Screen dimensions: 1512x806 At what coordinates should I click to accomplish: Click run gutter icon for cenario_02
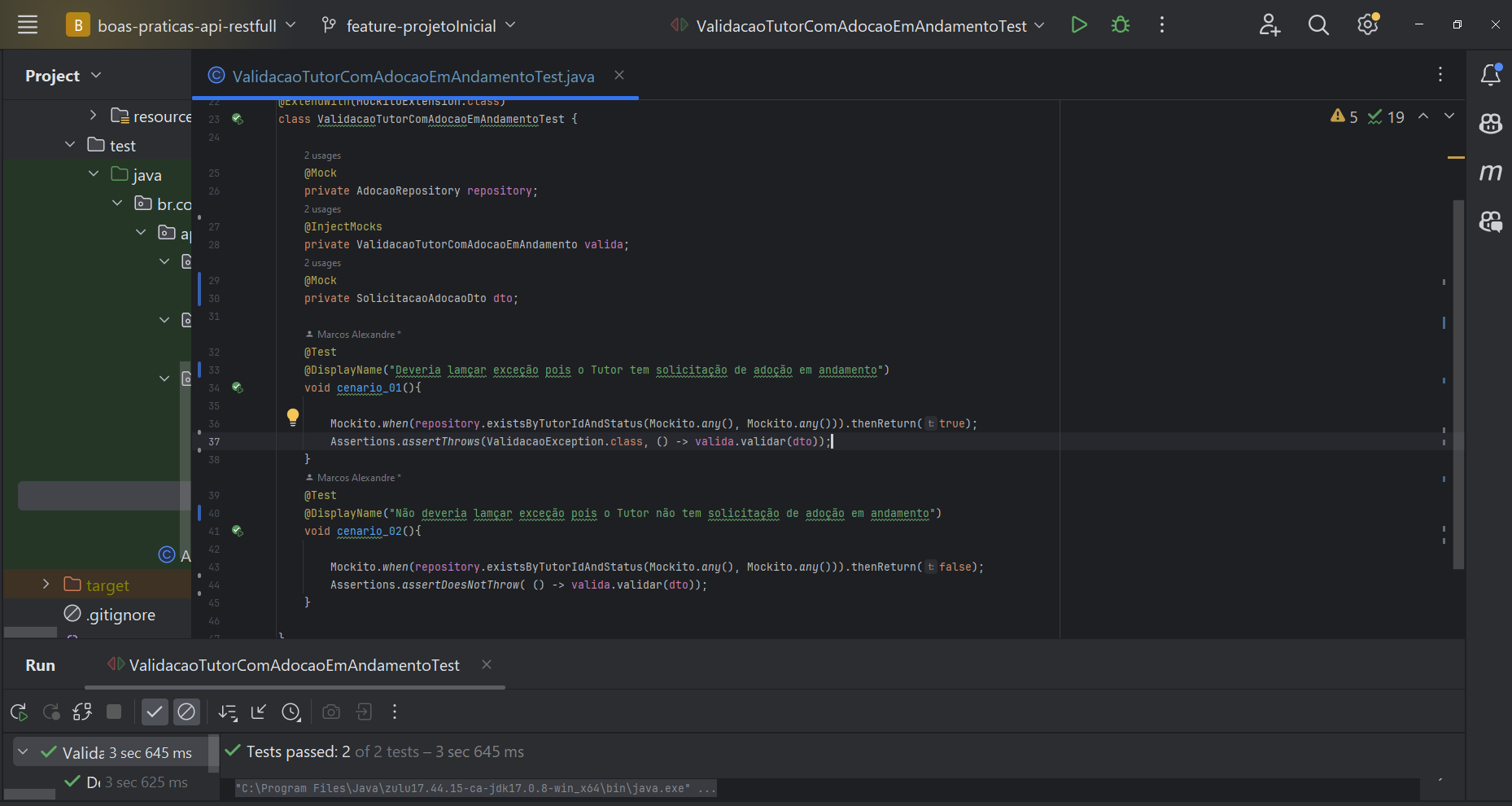coord(238,531)
